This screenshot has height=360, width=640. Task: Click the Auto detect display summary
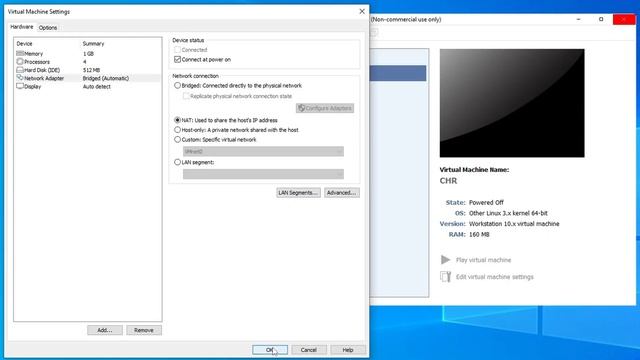(97, 87)
